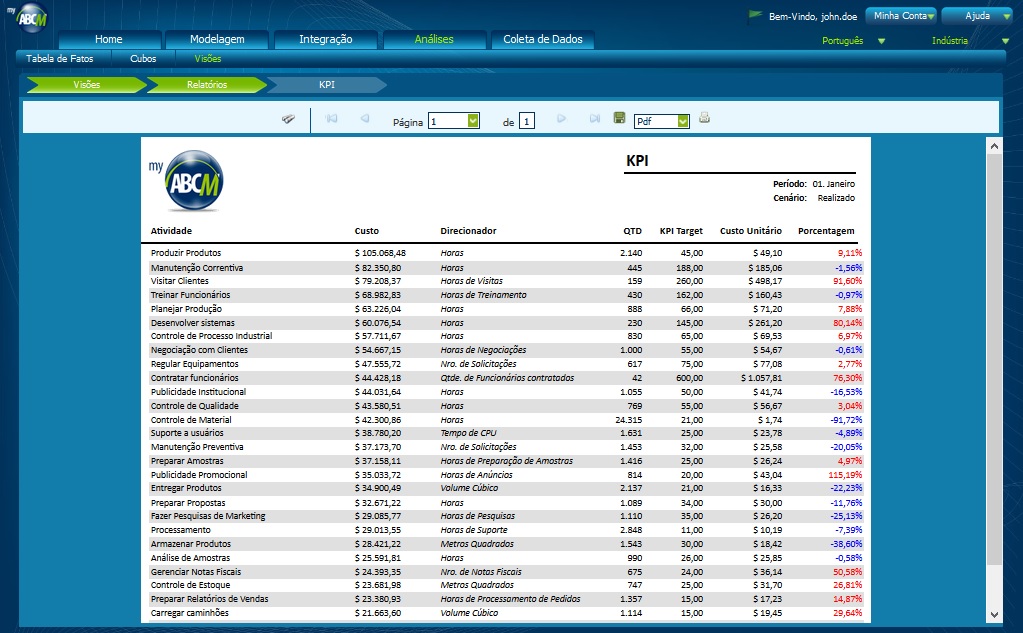Print the KPI report
This screenshot has height=633, width=1023.
tap(704, 118)
